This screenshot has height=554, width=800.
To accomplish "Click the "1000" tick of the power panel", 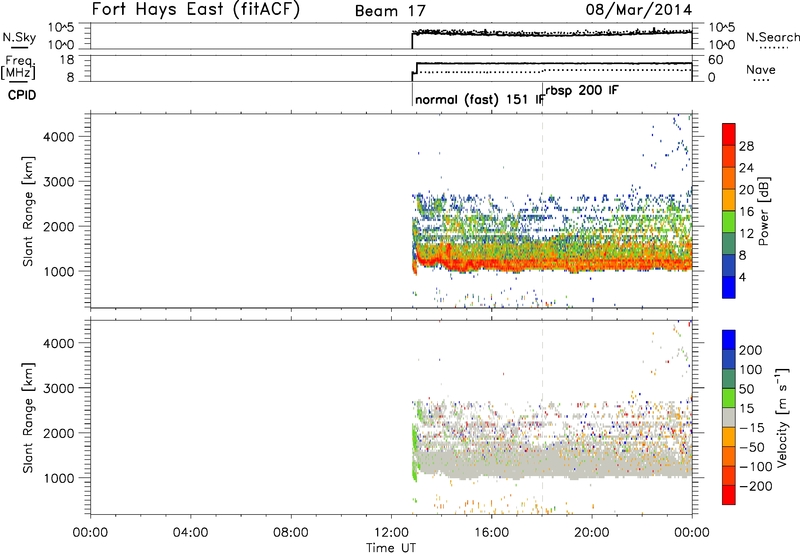I will click(59, 272).
